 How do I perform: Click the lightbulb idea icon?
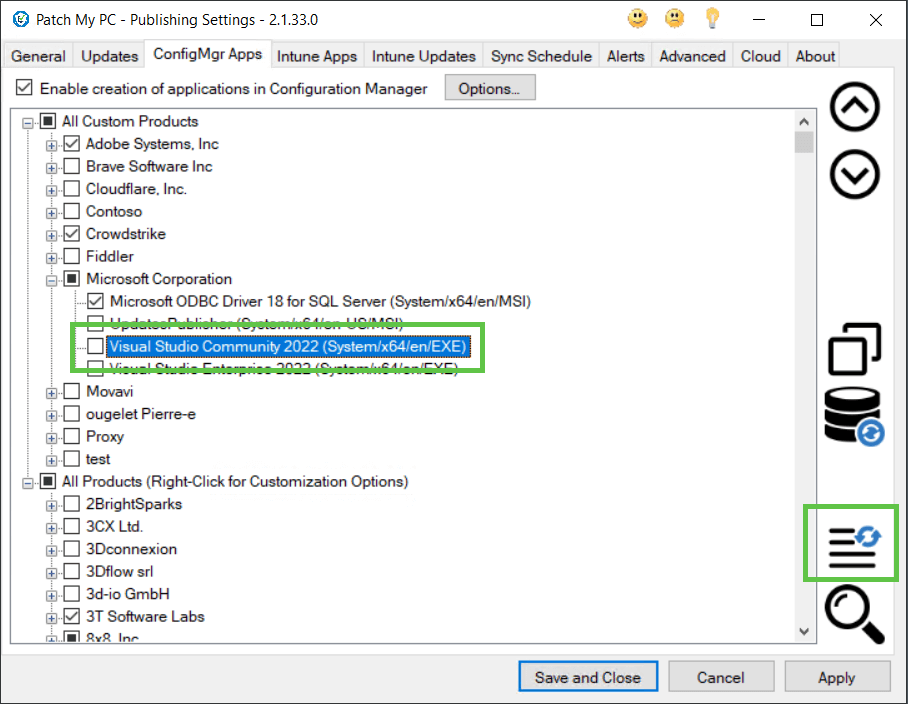pos(712,19)
